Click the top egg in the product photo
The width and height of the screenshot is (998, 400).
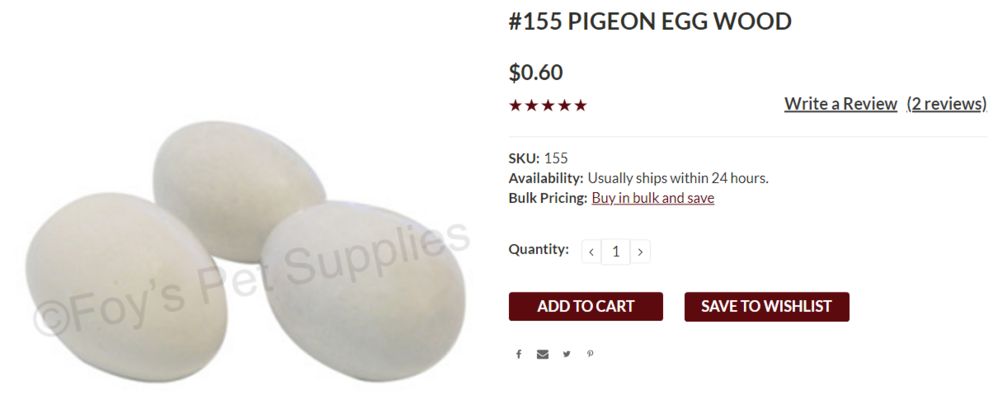coord(239,190)
